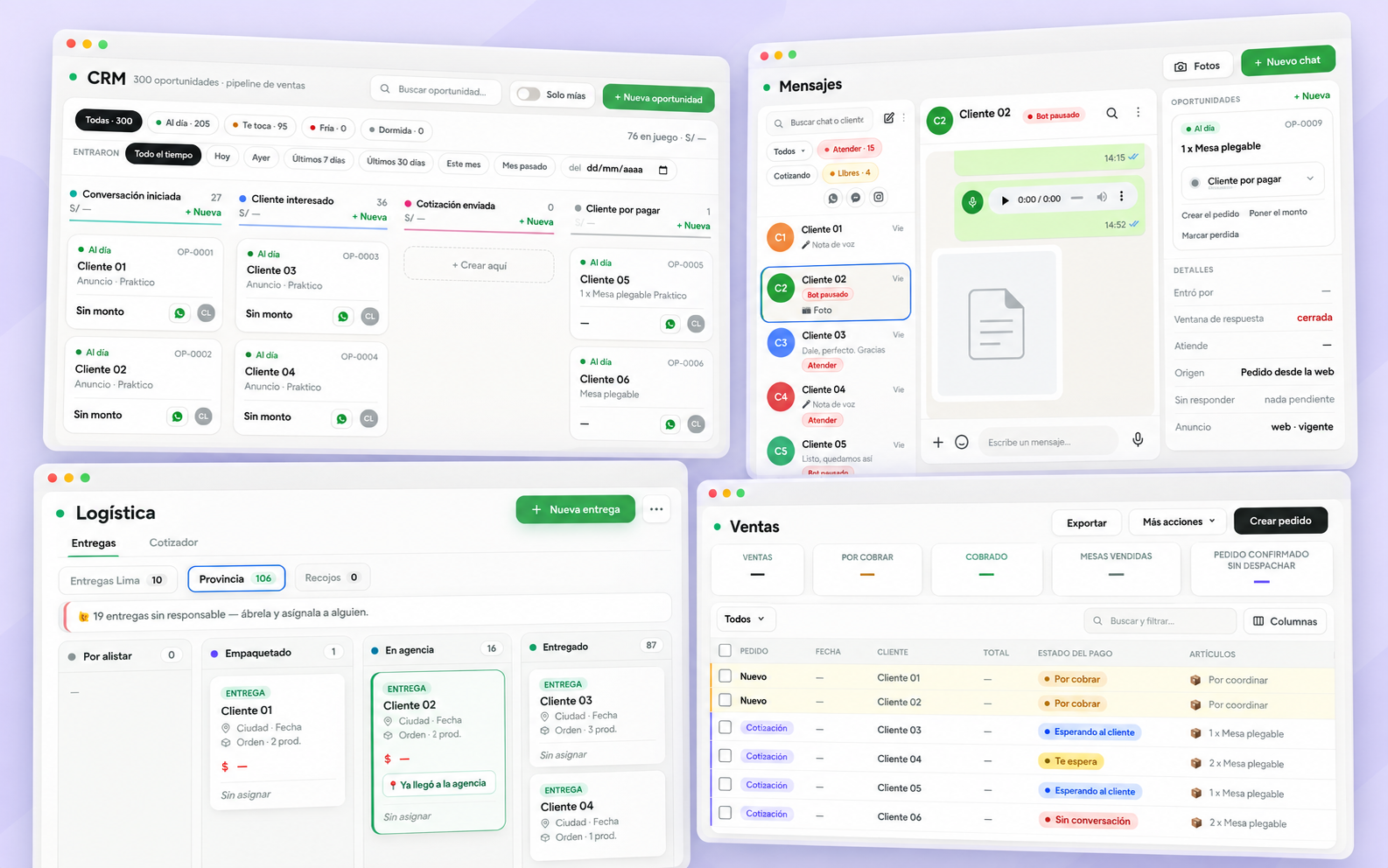Open WhatsApp from the Cliente 03 CRM card
The height and width of the screenshot is (868, 1388).
343,316
